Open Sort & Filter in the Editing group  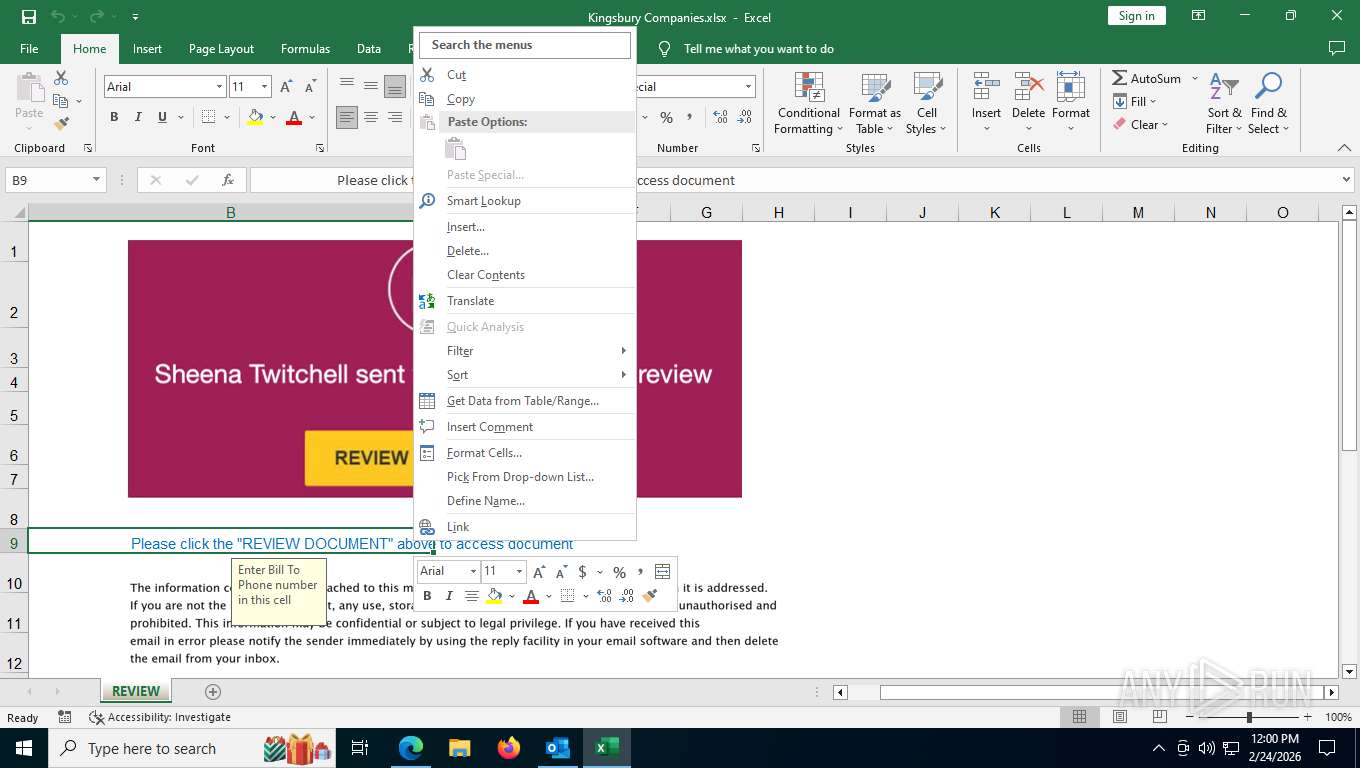pos(1224,104)
